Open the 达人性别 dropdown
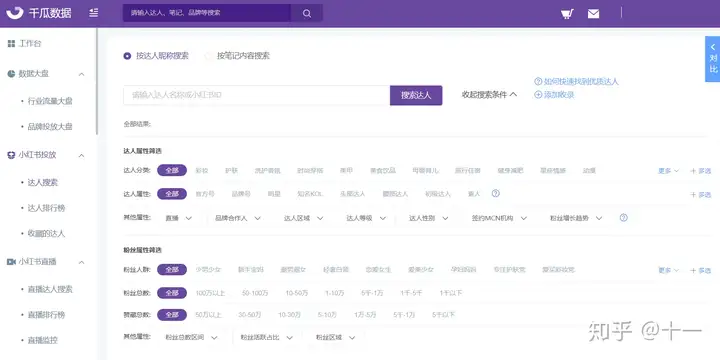The width and height of the screenshot is (720, 360). (x=428, y=218)
